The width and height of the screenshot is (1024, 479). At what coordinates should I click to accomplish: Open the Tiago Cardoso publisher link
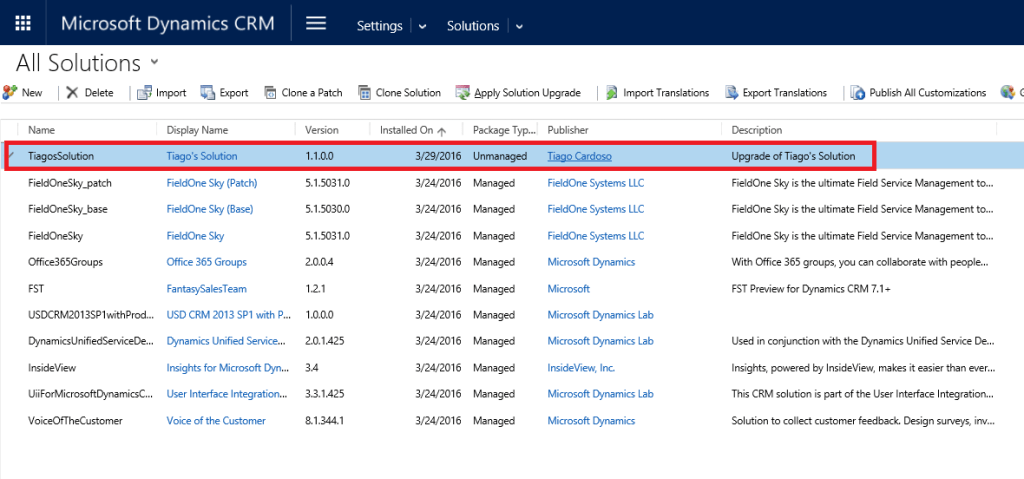tap(579, 156)
